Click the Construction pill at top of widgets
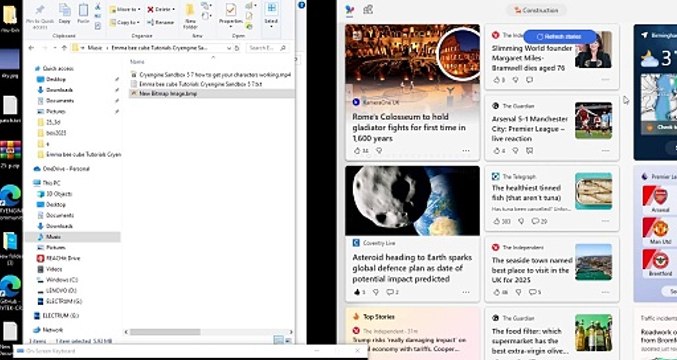Viewport: 677px width, 360px height. (x=536, y=10)
